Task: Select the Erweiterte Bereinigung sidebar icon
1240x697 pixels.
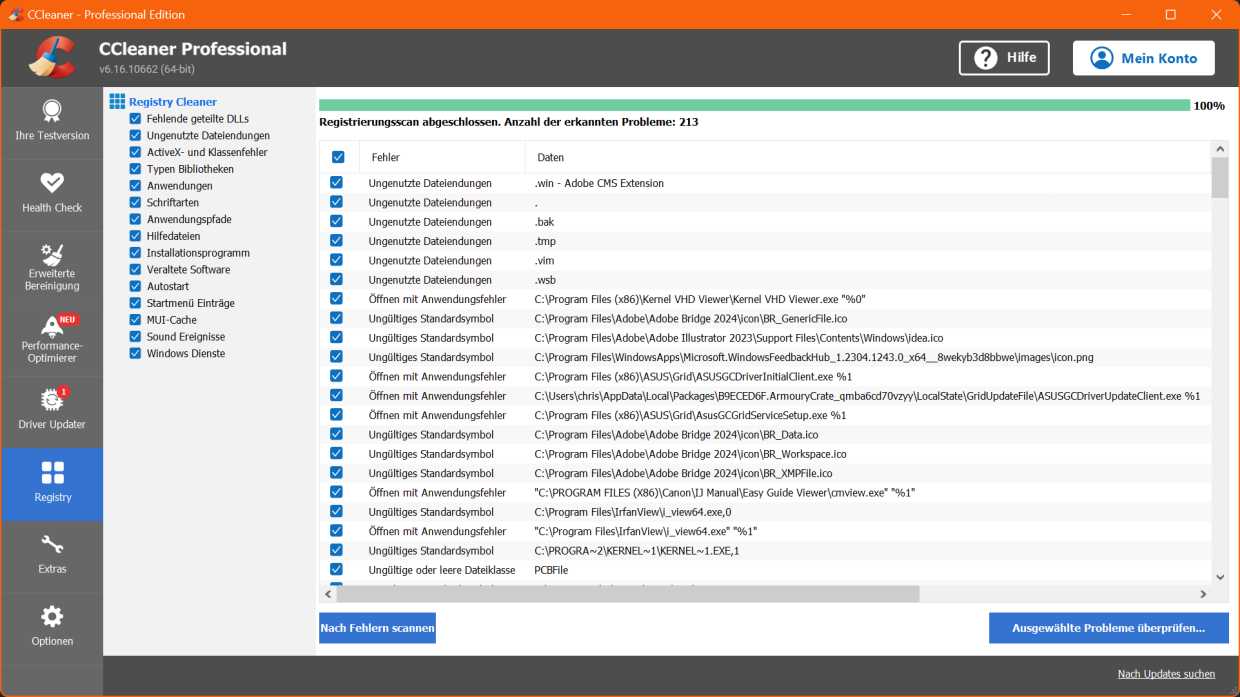Action: coord(52,266)
